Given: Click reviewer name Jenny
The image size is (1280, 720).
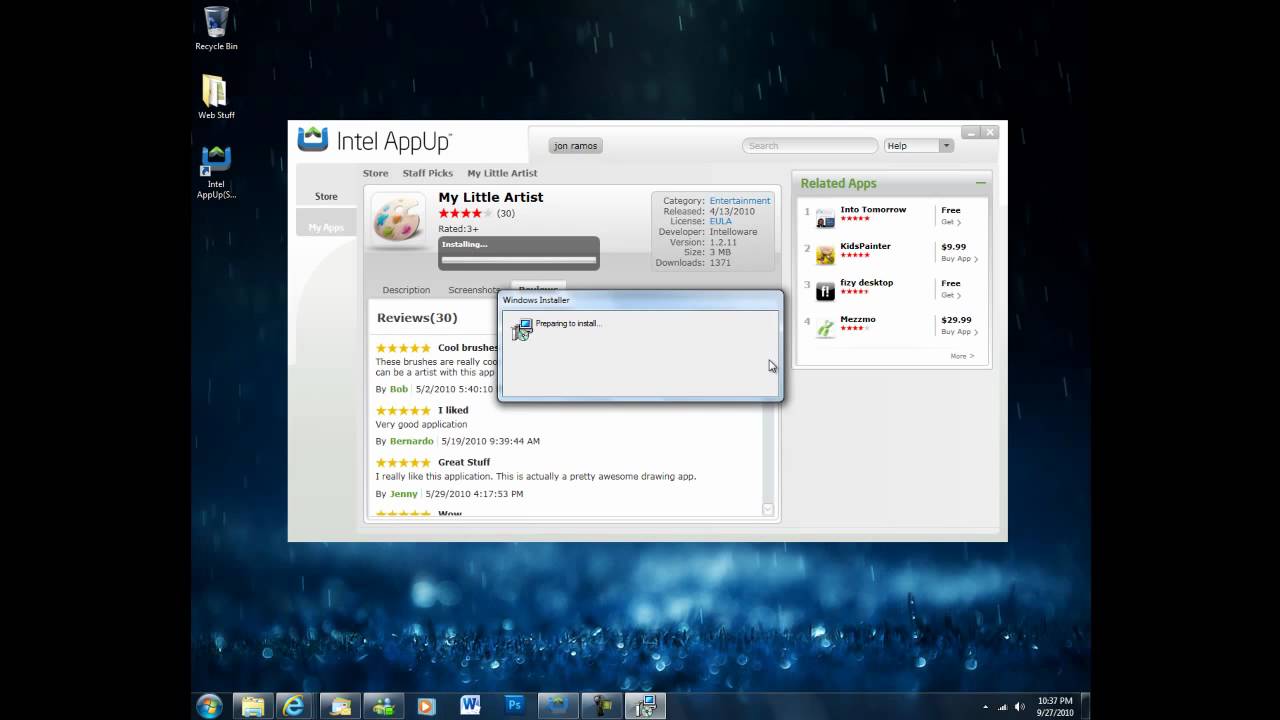Looking at the screenshot, I should pyautogui.click(x=403, y=494).
